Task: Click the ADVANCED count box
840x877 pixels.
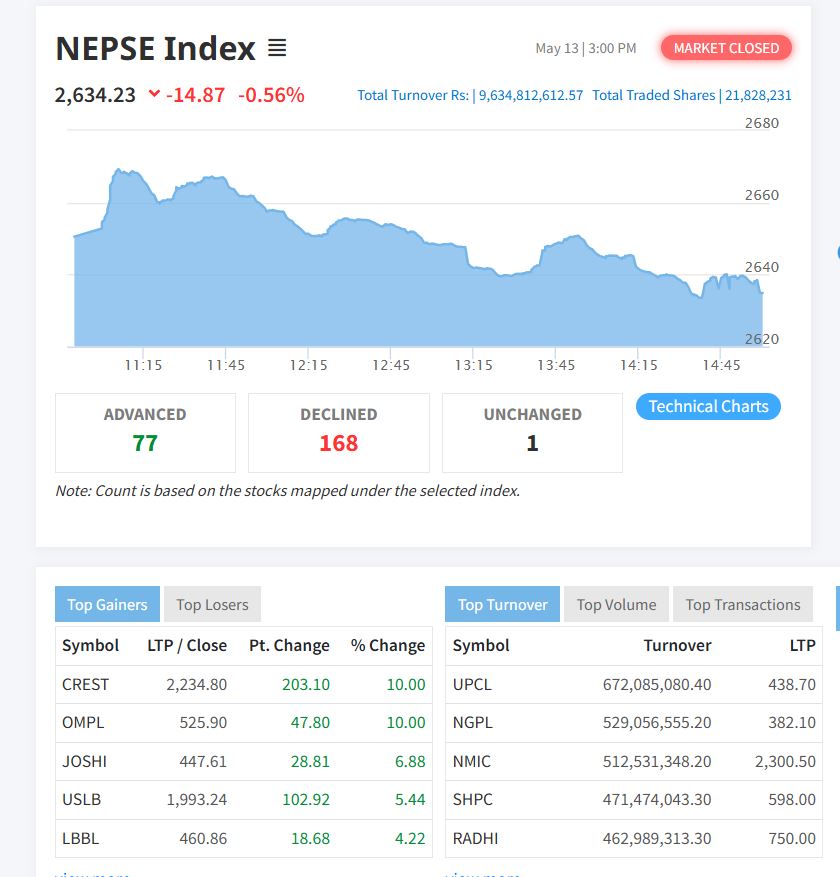Action: [145, 432]
